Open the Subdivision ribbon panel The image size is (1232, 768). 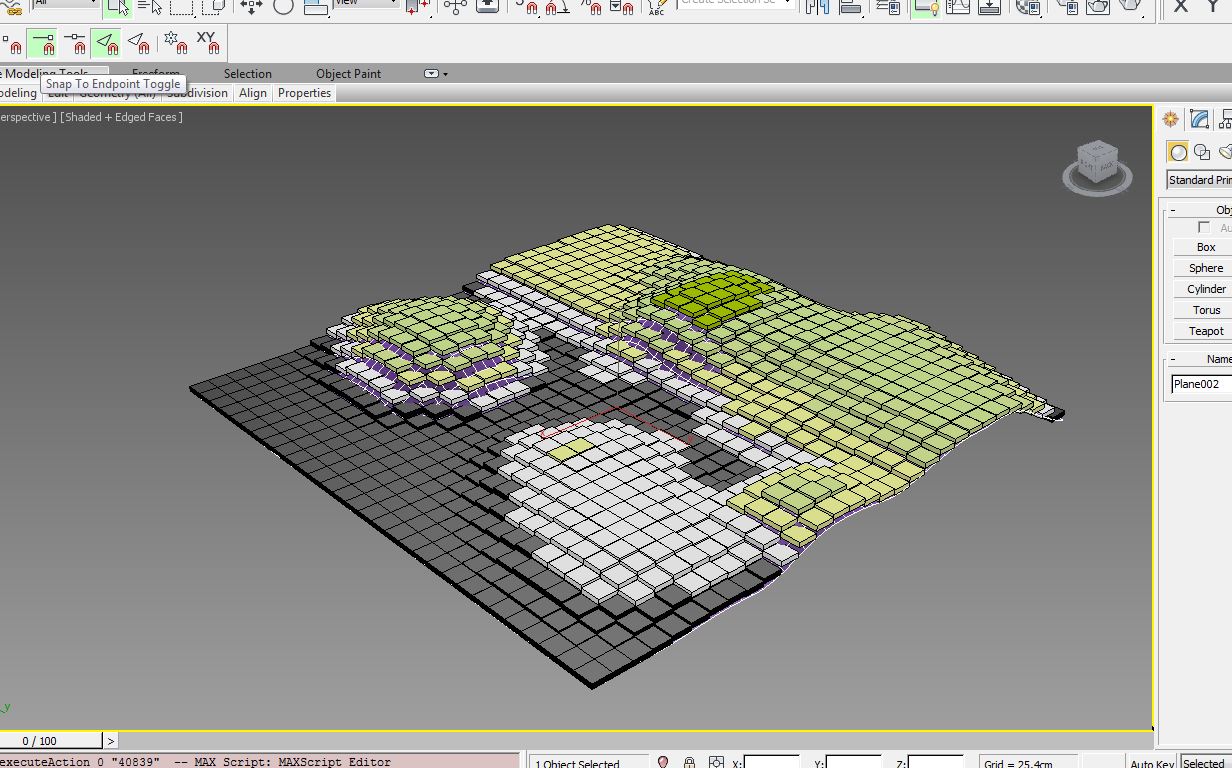pyautogui.click(x=198, y=93)
